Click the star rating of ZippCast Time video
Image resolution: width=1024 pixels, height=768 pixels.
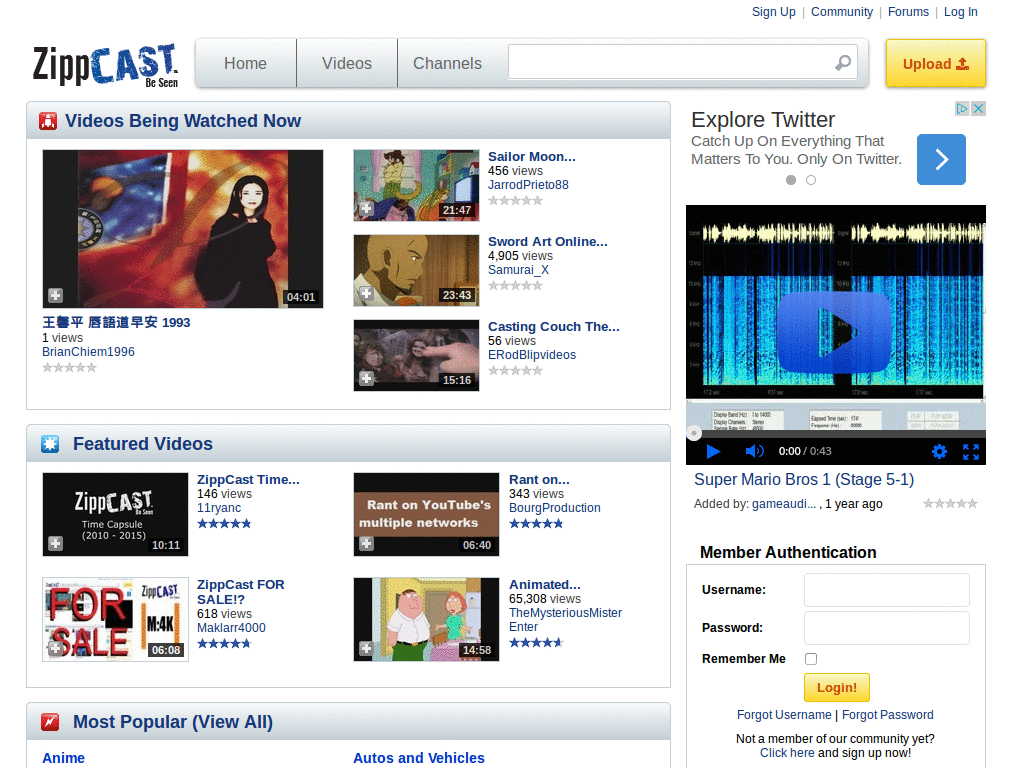point(224,523)
